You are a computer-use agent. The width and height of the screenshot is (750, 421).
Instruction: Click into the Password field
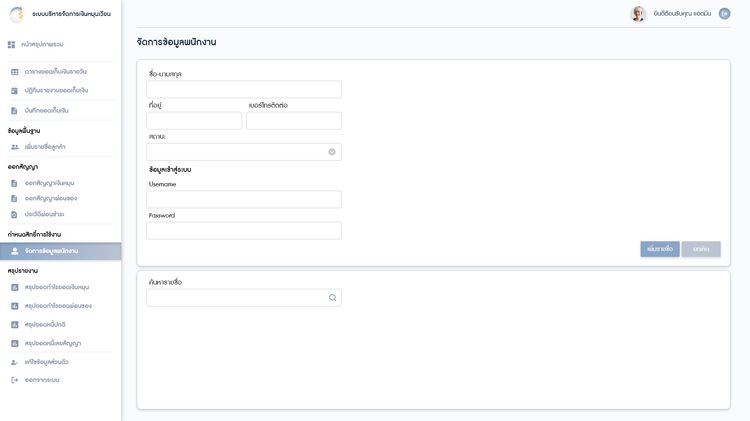244,231
